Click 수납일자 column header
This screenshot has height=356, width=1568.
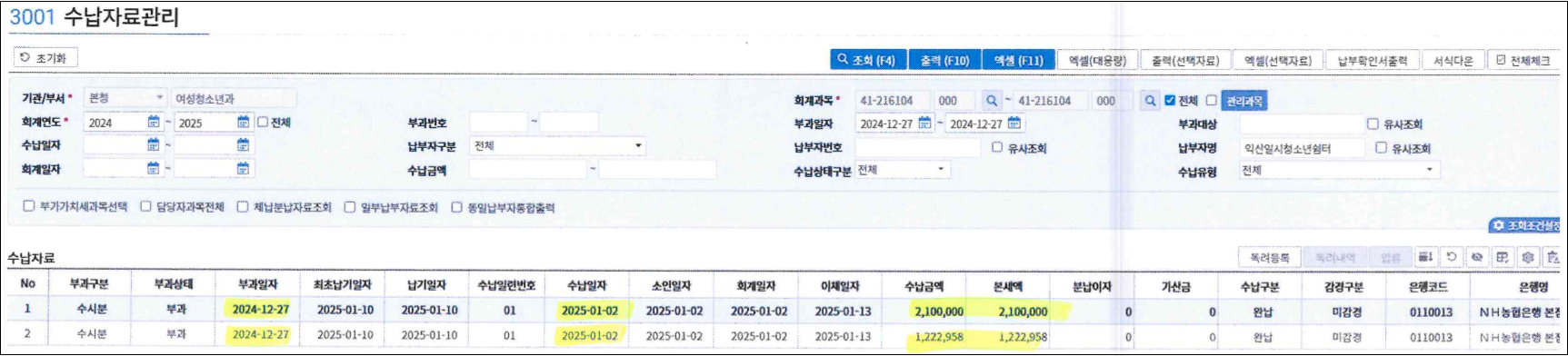coord(587,285)
